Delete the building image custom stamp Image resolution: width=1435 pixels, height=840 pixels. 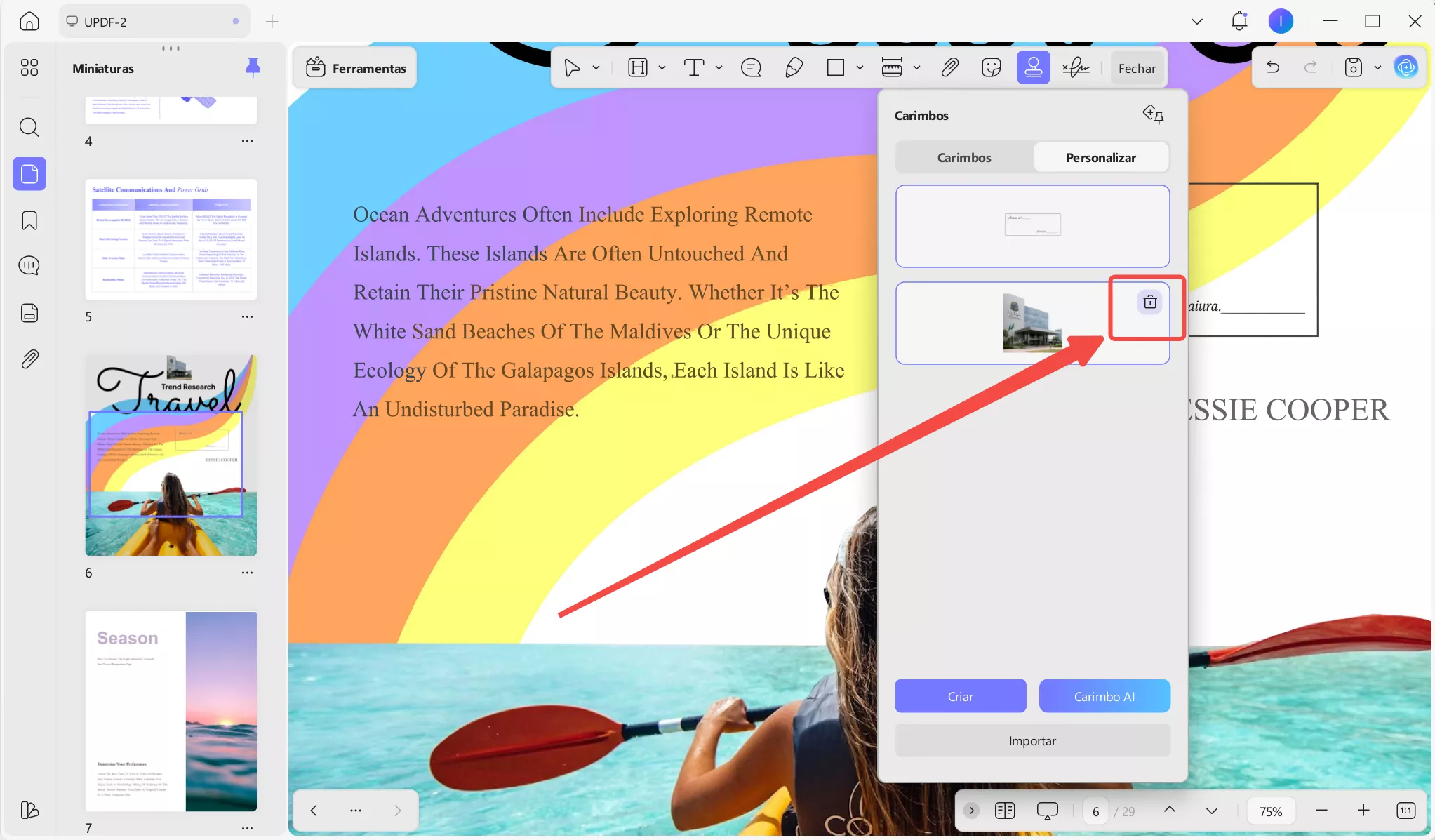(1149, 302)
